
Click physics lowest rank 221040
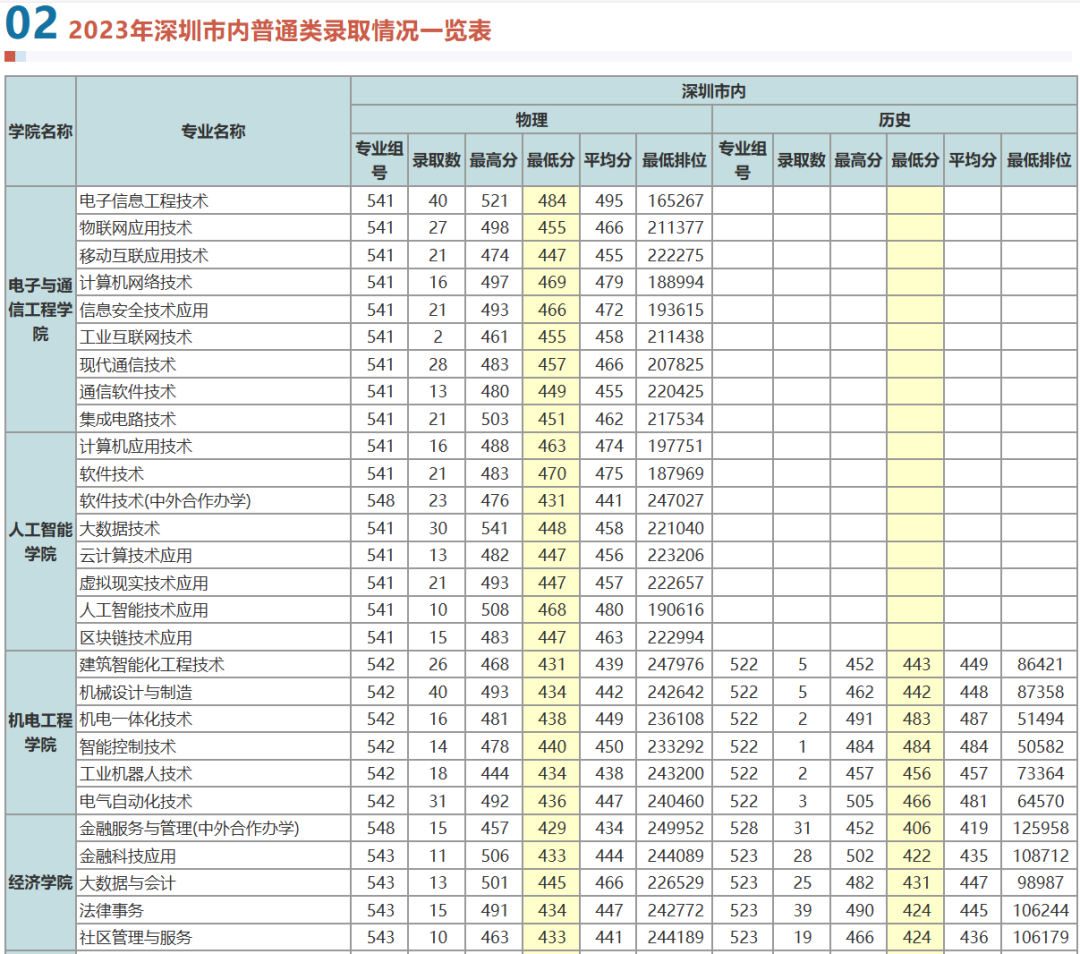[675, 528]
